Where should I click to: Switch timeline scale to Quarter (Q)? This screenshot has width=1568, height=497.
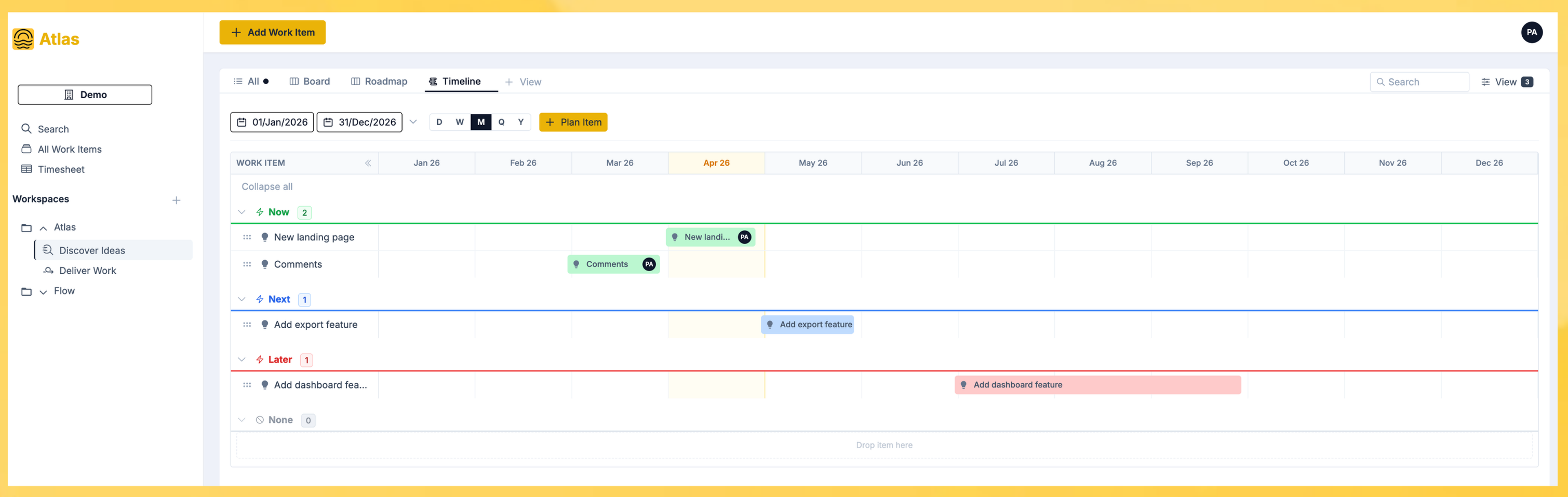pos(501,122)
